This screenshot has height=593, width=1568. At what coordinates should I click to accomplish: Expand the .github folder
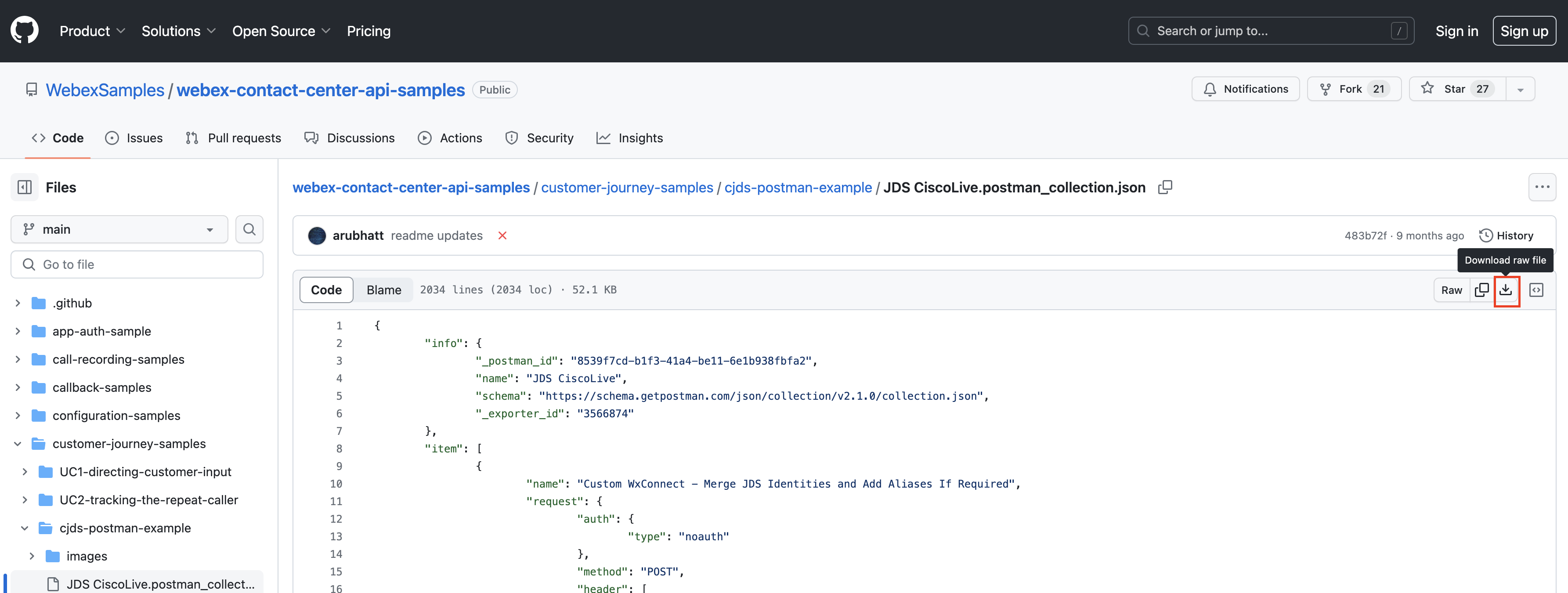click(x=18, y=303)
